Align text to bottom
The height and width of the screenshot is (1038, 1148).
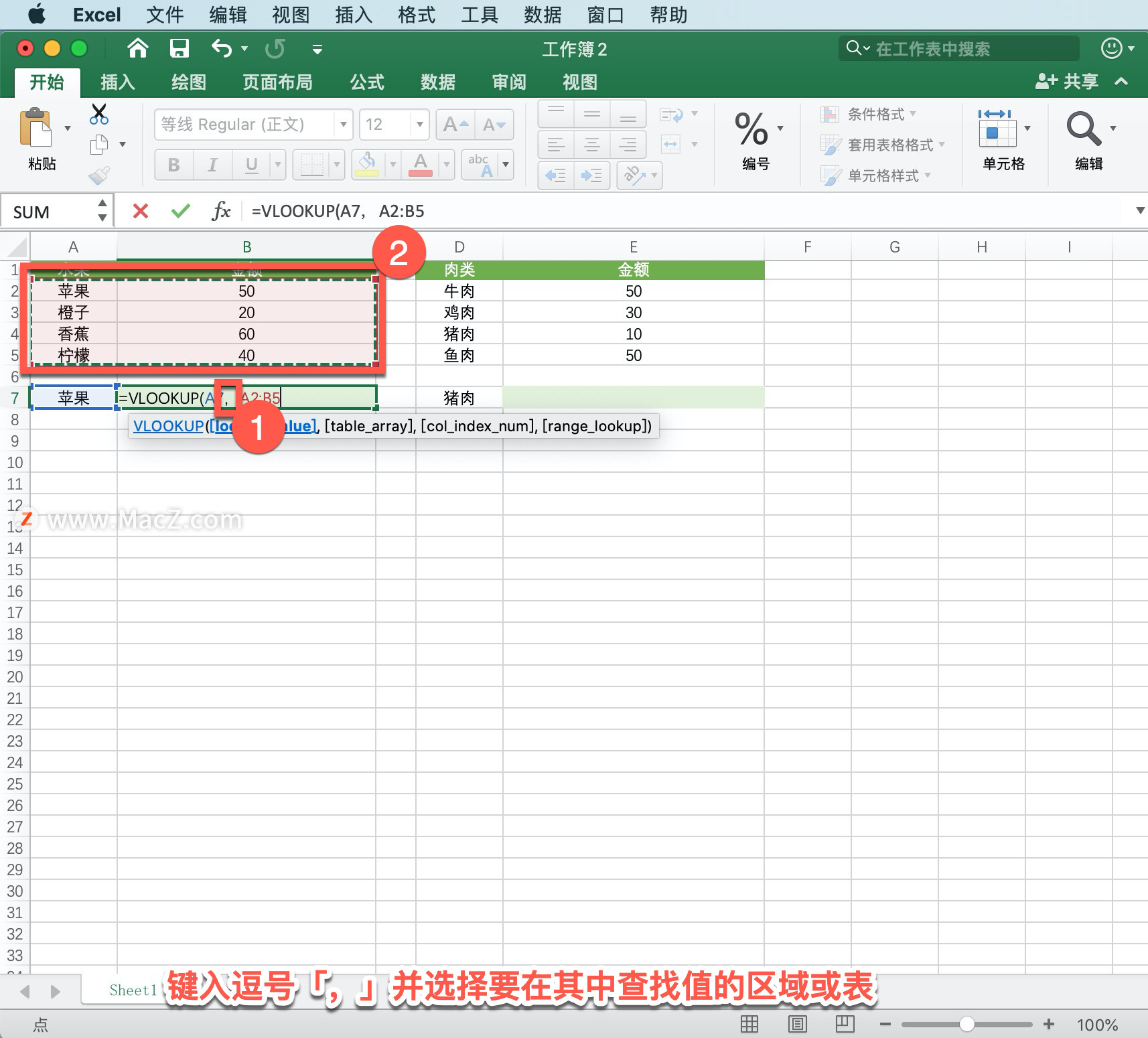tap(628, 115)
